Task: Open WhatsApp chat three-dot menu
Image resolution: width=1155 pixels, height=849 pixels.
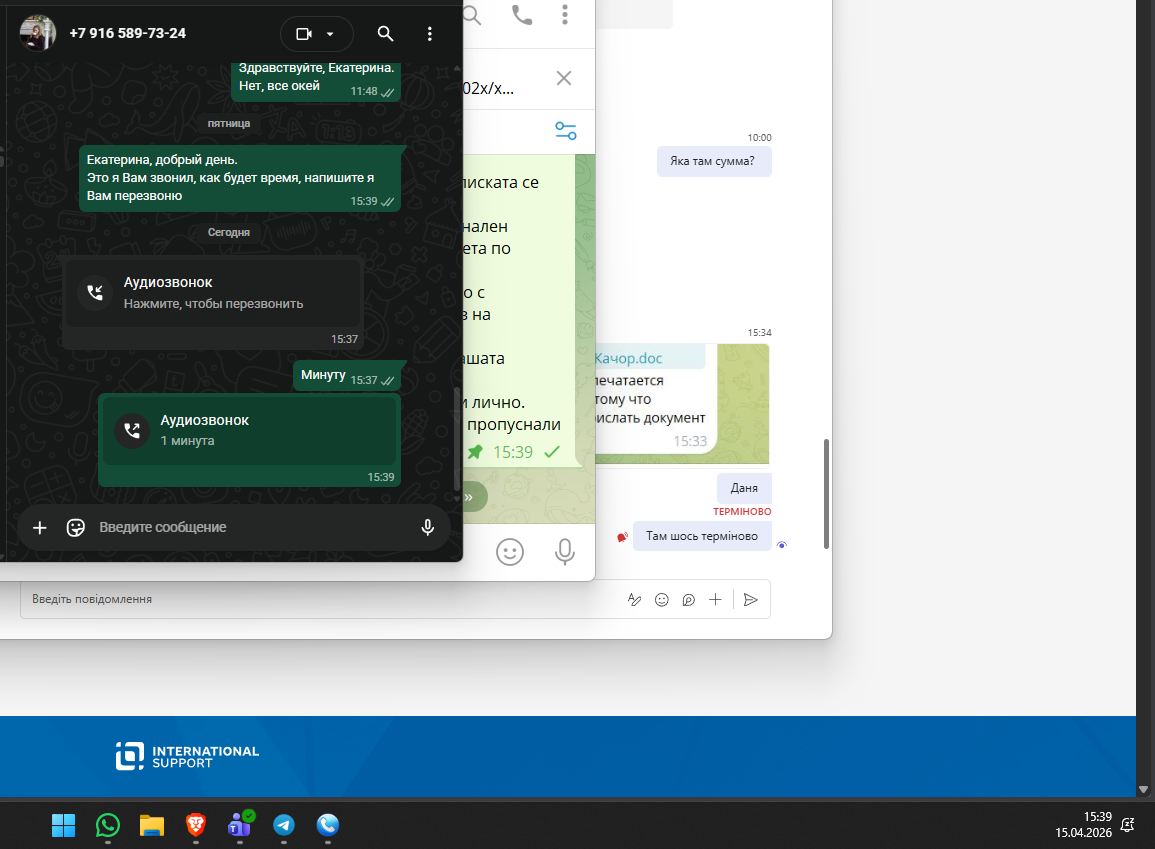Action: (429, 34)
